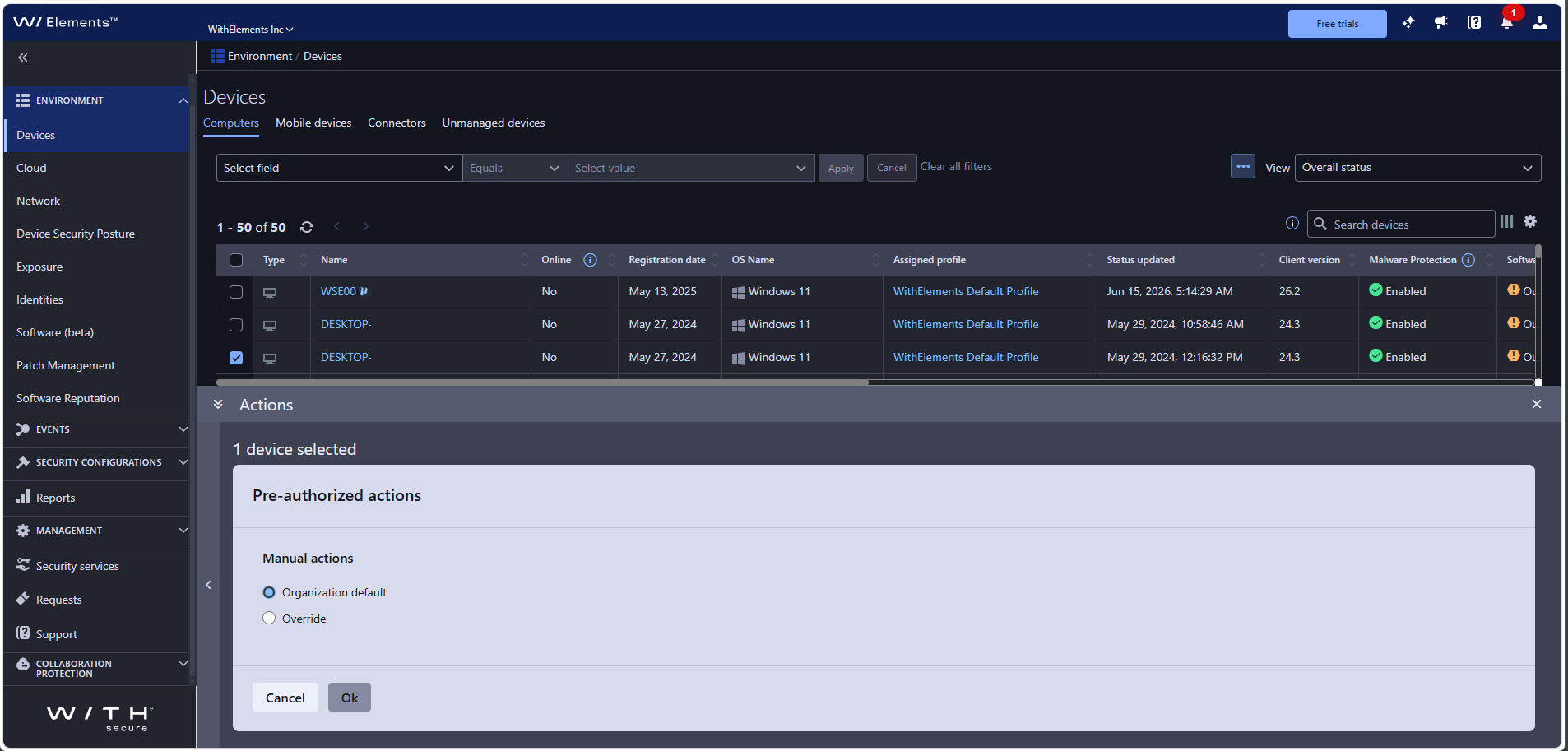
Task: Click the Search devices input field
Action: [1401, 224]
